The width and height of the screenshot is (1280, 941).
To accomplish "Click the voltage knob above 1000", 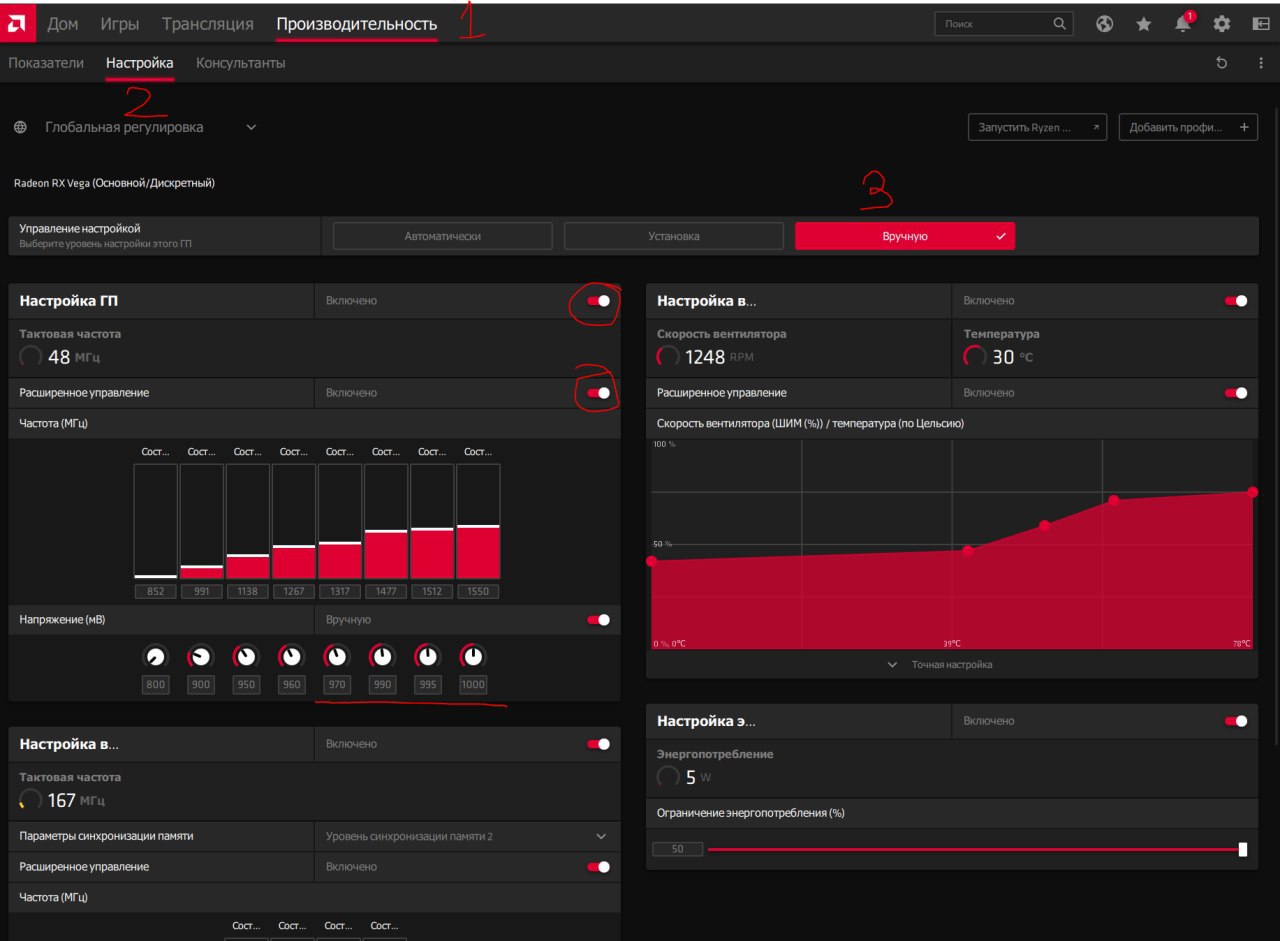I will click(473, 657).
